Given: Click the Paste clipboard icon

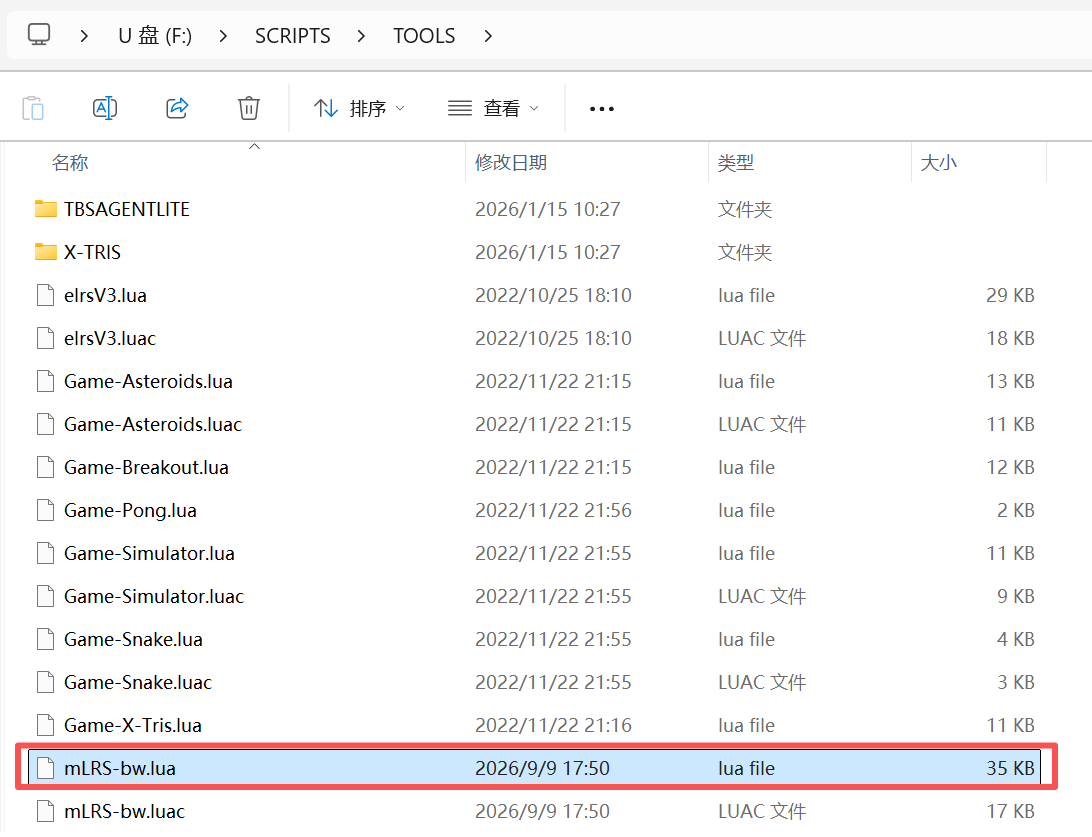Looking at the screenshot, I should click(x=33, y=108).
